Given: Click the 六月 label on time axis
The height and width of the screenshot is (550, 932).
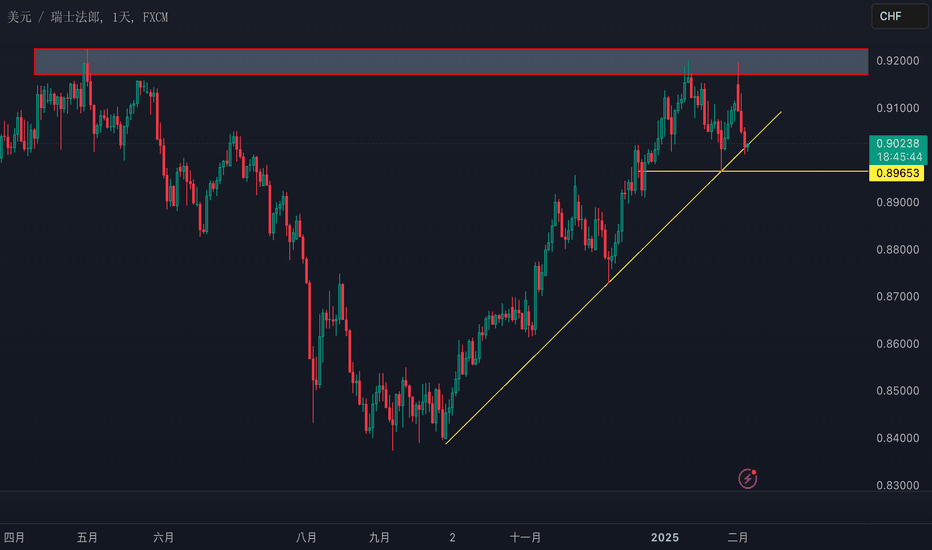Looking at the screenshot, I should pyautogui.click(x=163, y=538).
